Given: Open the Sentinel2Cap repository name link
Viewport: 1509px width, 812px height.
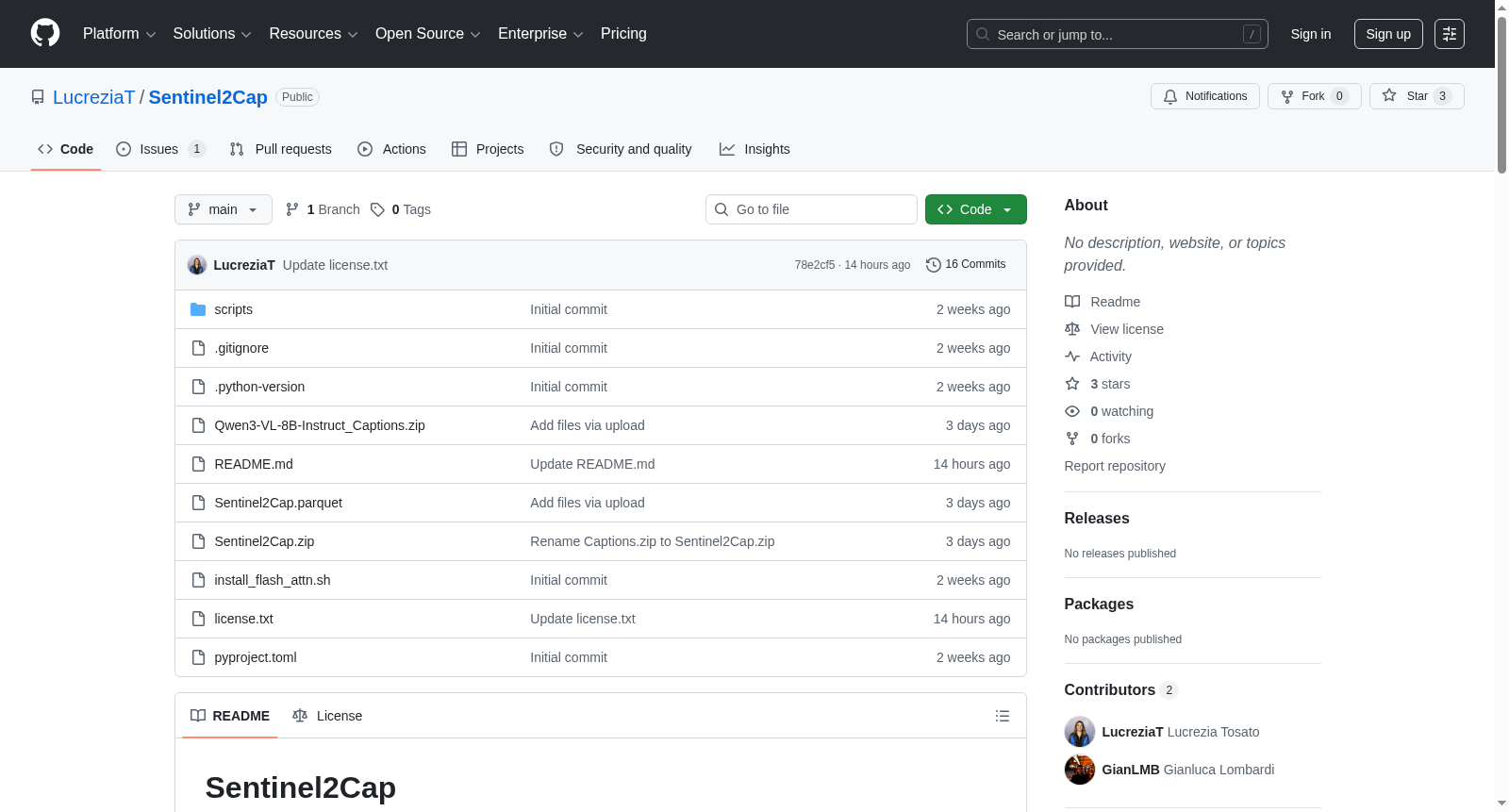Looking at the screenshot, I should point(207,97).
